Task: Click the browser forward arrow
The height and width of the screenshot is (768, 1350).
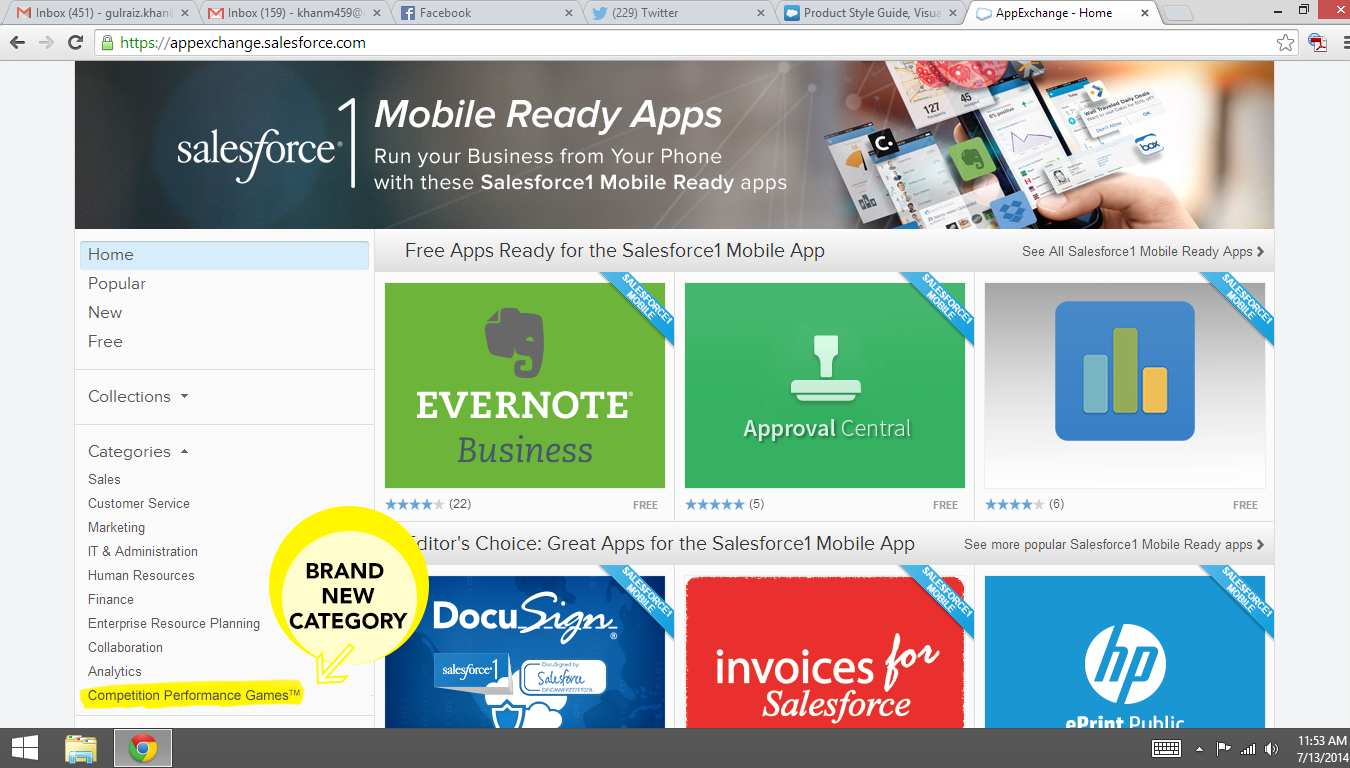Action: tap(46, 43)
